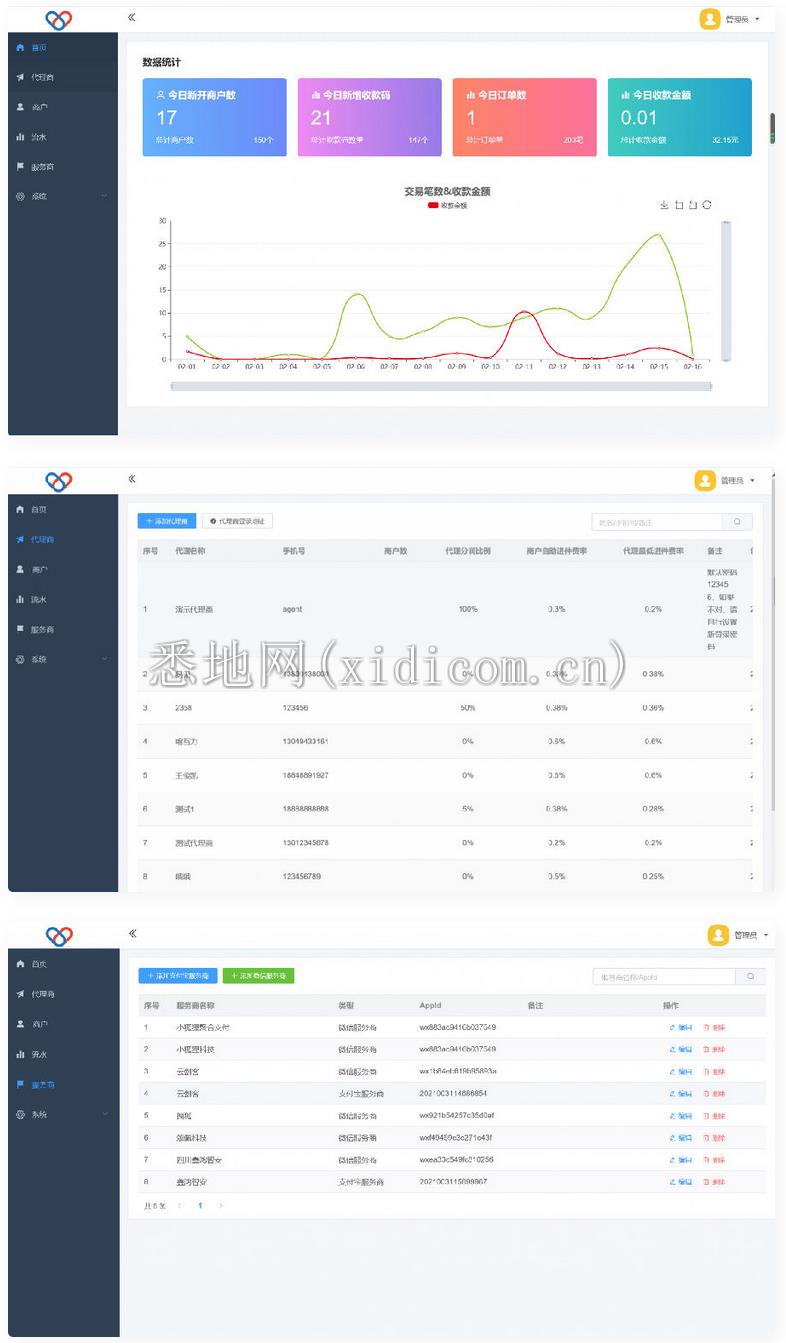The height and width of the screenshot is (1343, 786).
Task: Click the 今日新增收款码 statistics card
Action: (369, 117)
